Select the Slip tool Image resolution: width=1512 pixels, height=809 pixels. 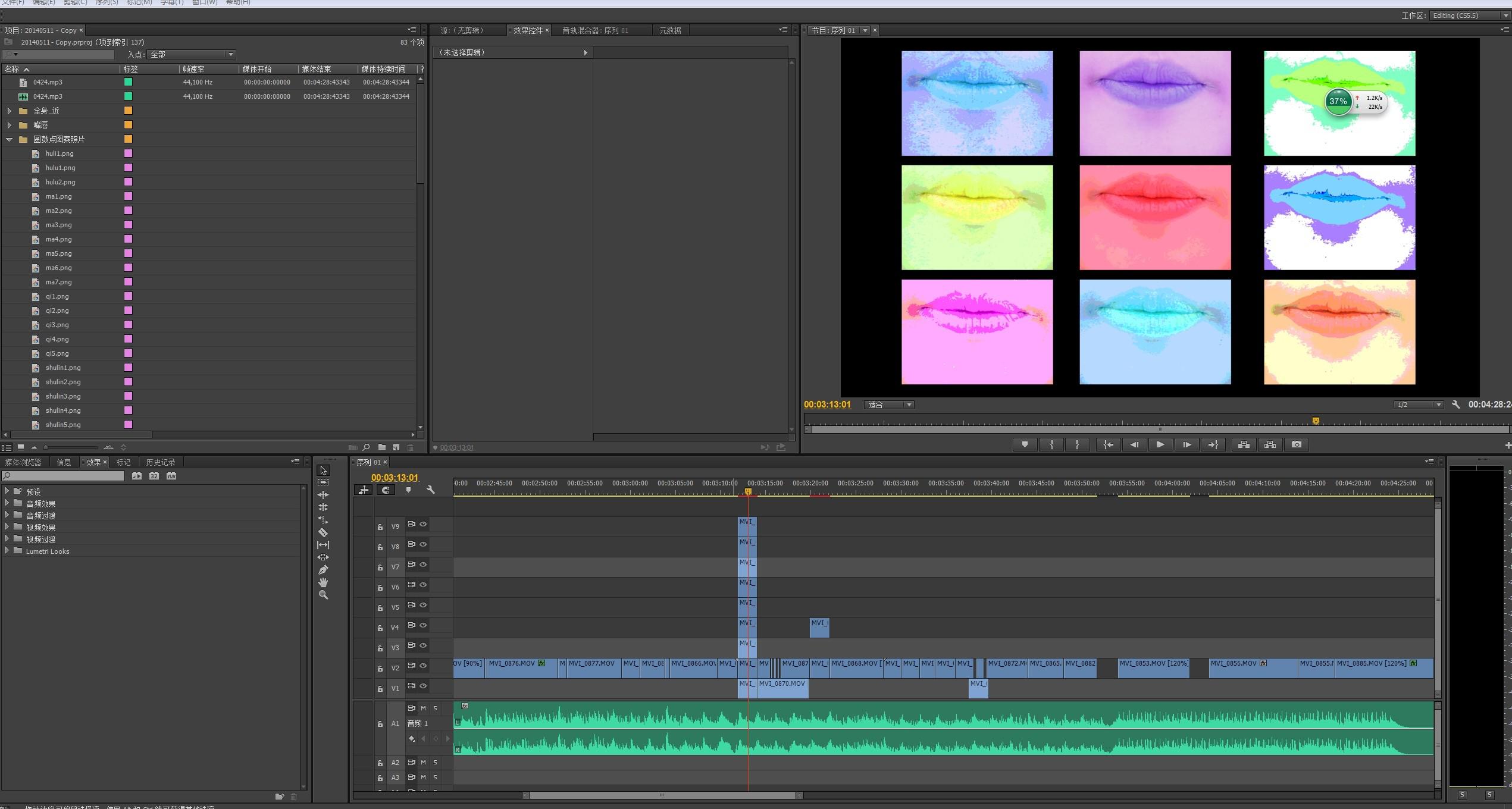323,545
